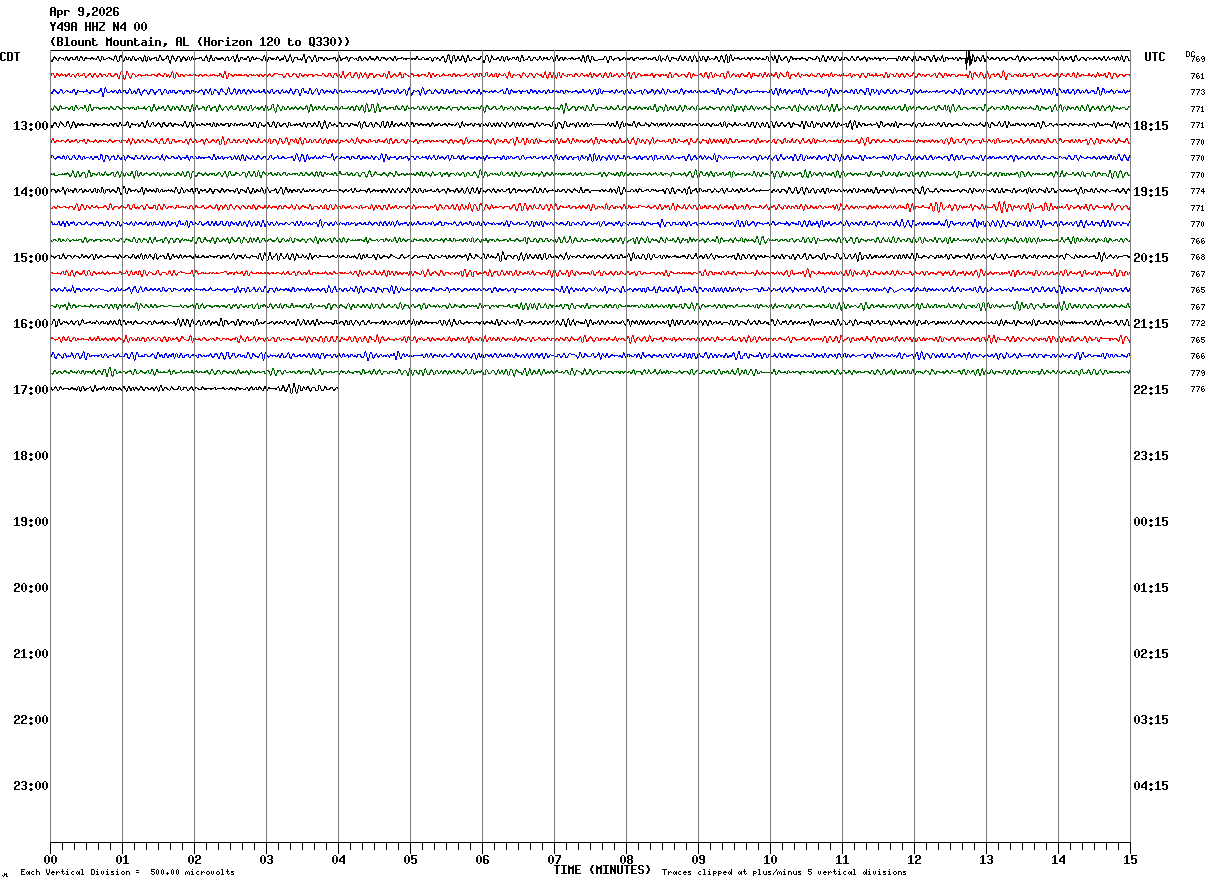Click the DC offset value 776
The width and height of the screenshot is (1210, 886).
tap(1198, 389)
